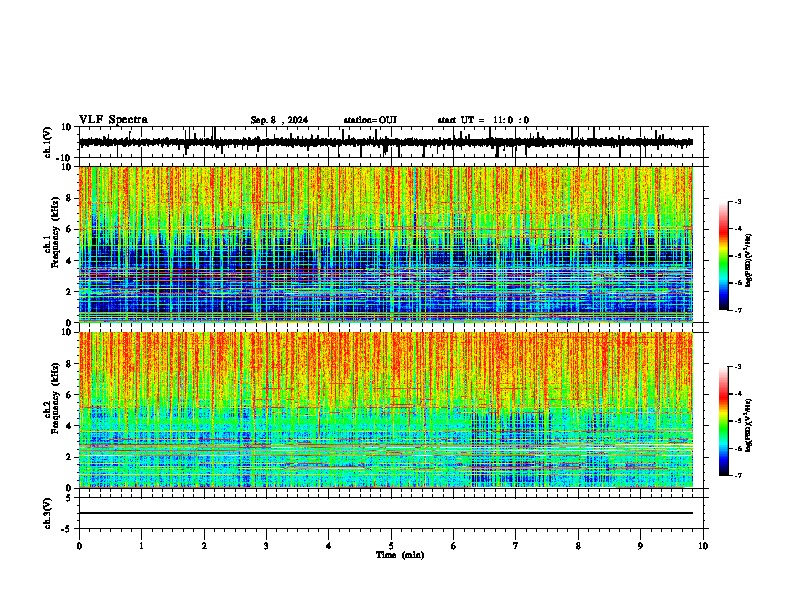The image size is (792, 612).
Task: Click the 'ch.1(V)' waveform axis label
Action: [48, 142]
